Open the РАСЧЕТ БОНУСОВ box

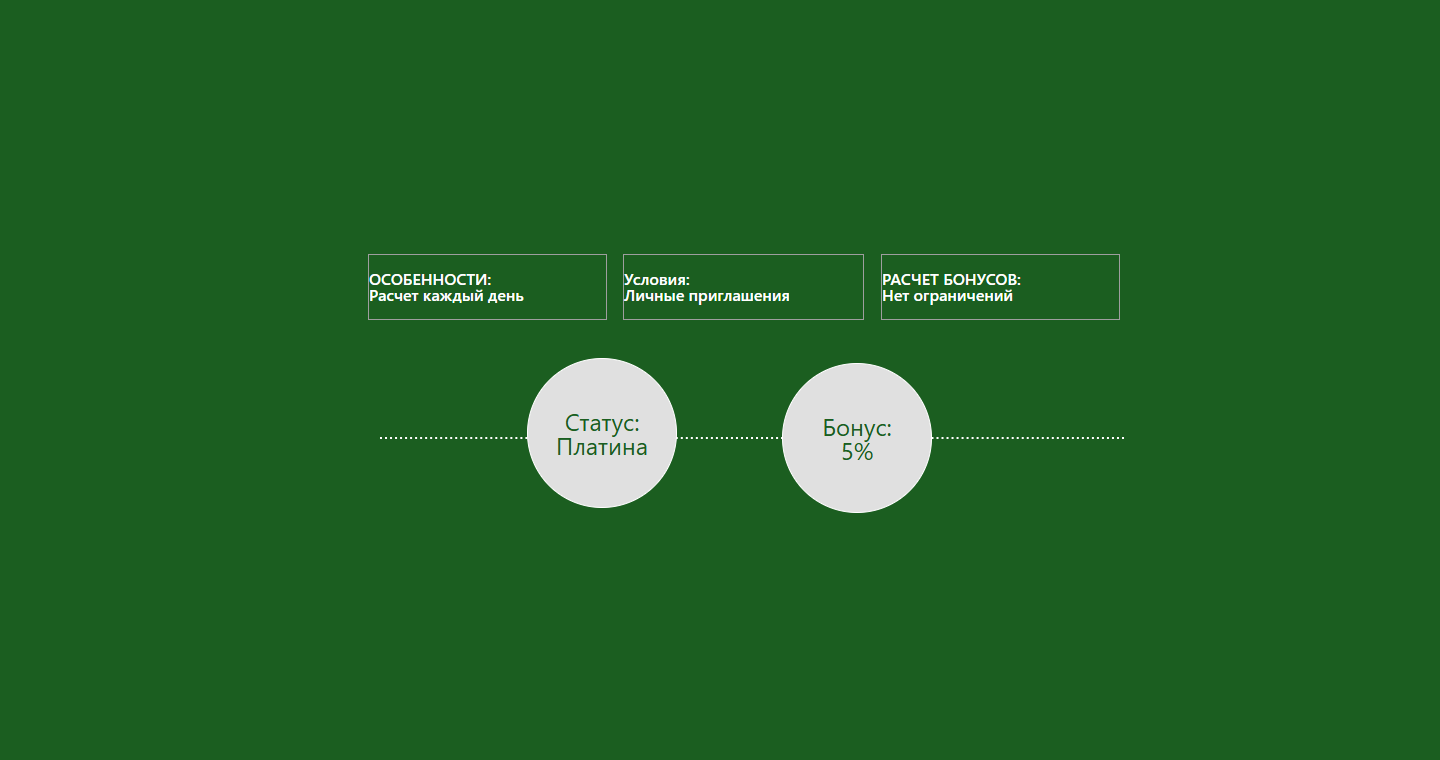[x=1000, y=287]
